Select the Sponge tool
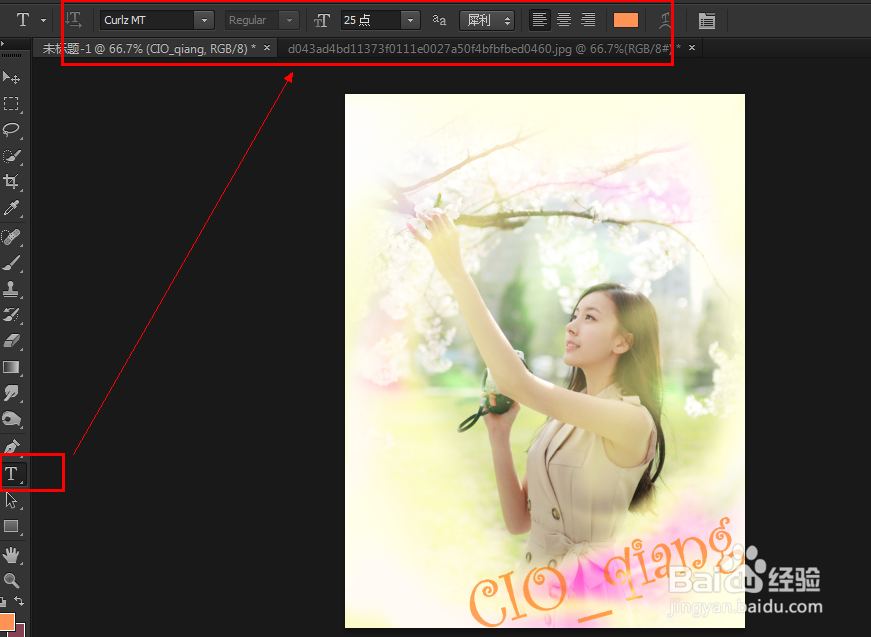The image size is (871, 637). pos(11,418)
